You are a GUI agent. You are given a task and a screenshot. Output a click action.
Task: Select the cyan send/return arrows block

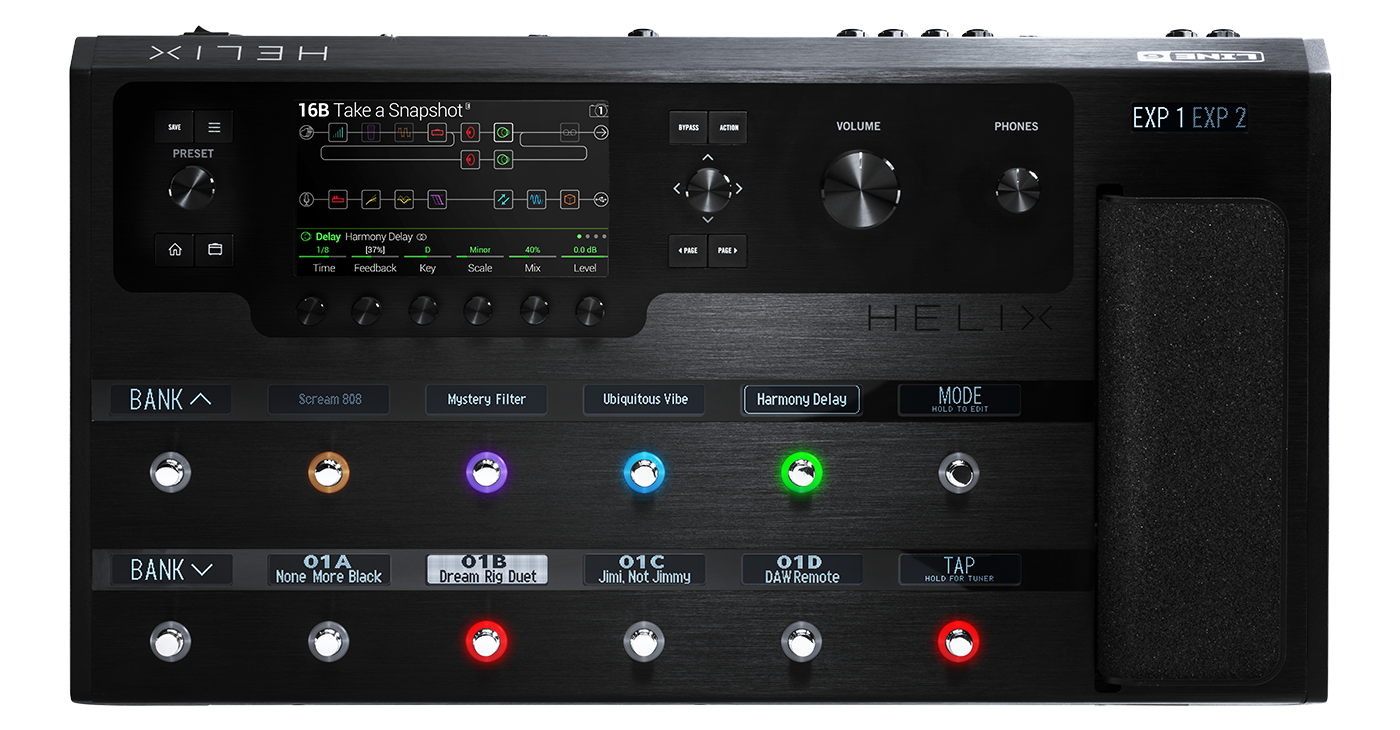[x=503, y=199]
